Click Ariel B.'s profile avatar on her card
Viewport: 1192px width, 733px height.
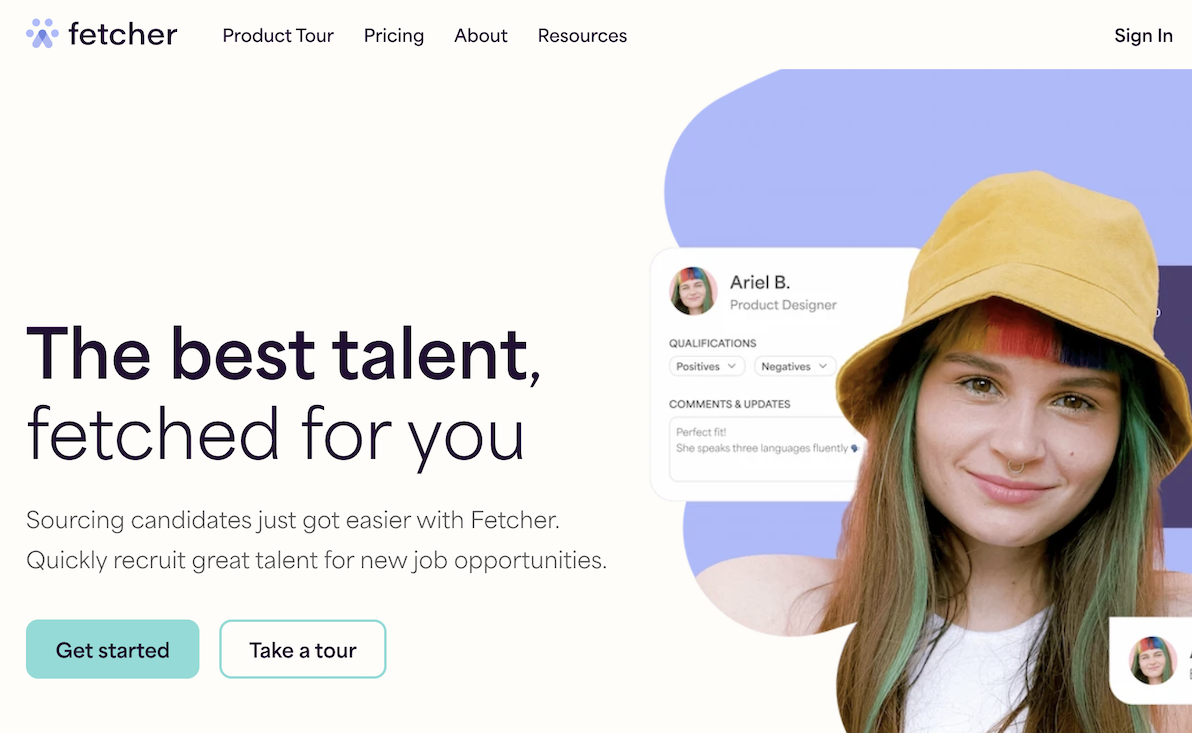point(693,291)
